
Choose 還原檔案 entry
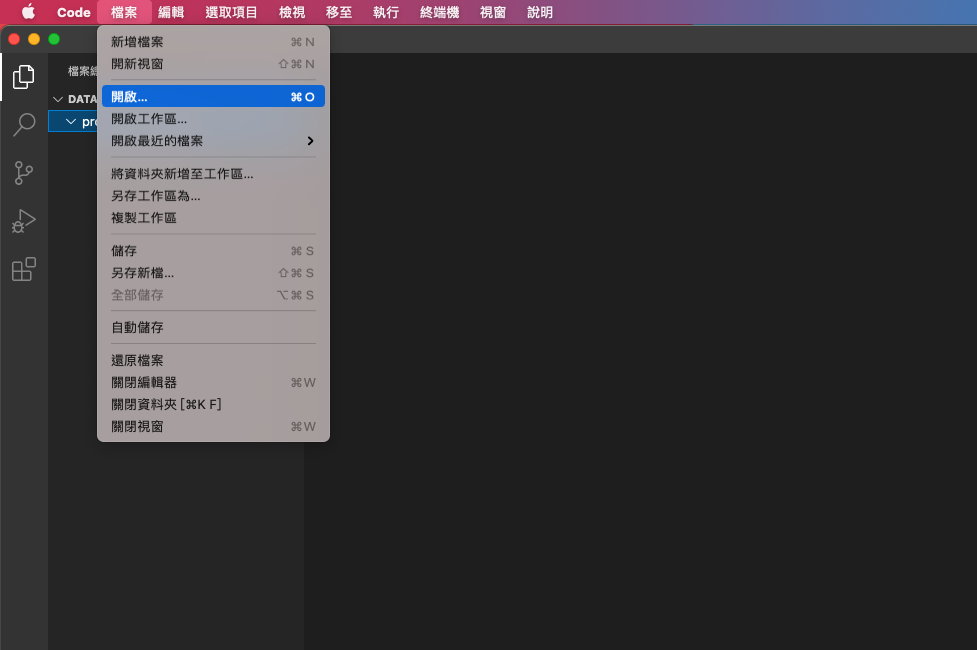pyautogui.click(x=213, y=360)
